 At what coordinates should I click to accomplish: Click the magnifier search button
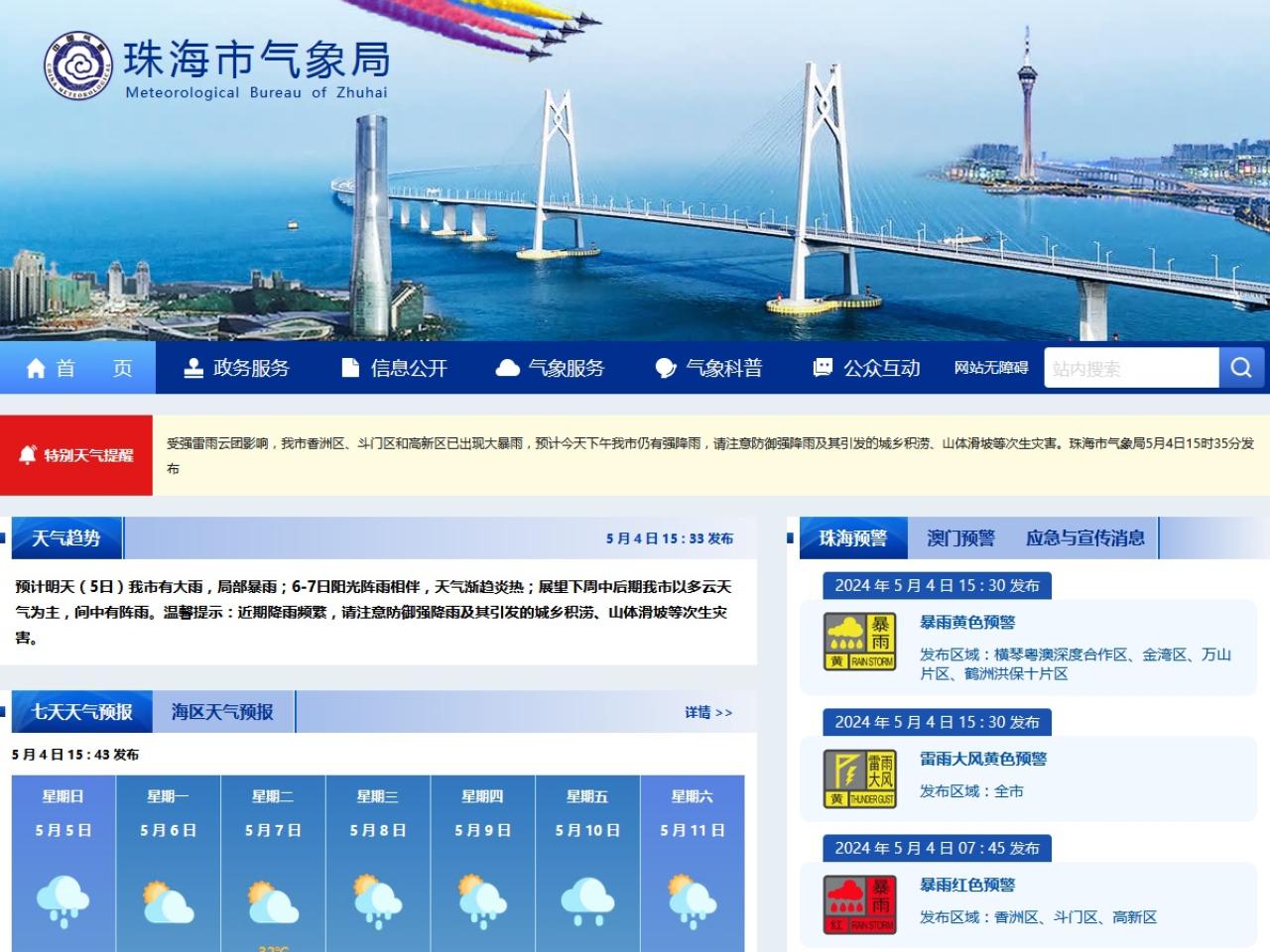click(1241, 368)
